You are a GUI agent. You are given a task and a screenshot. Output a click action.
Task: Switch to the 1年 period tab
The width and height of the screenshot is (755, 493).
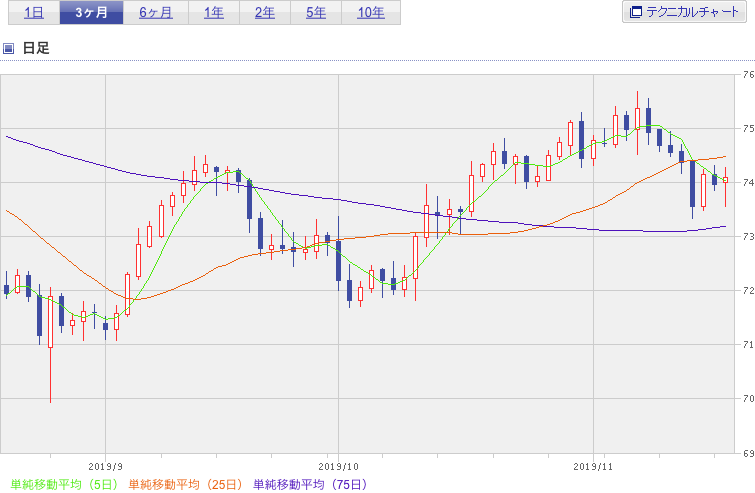pos(214,13)
